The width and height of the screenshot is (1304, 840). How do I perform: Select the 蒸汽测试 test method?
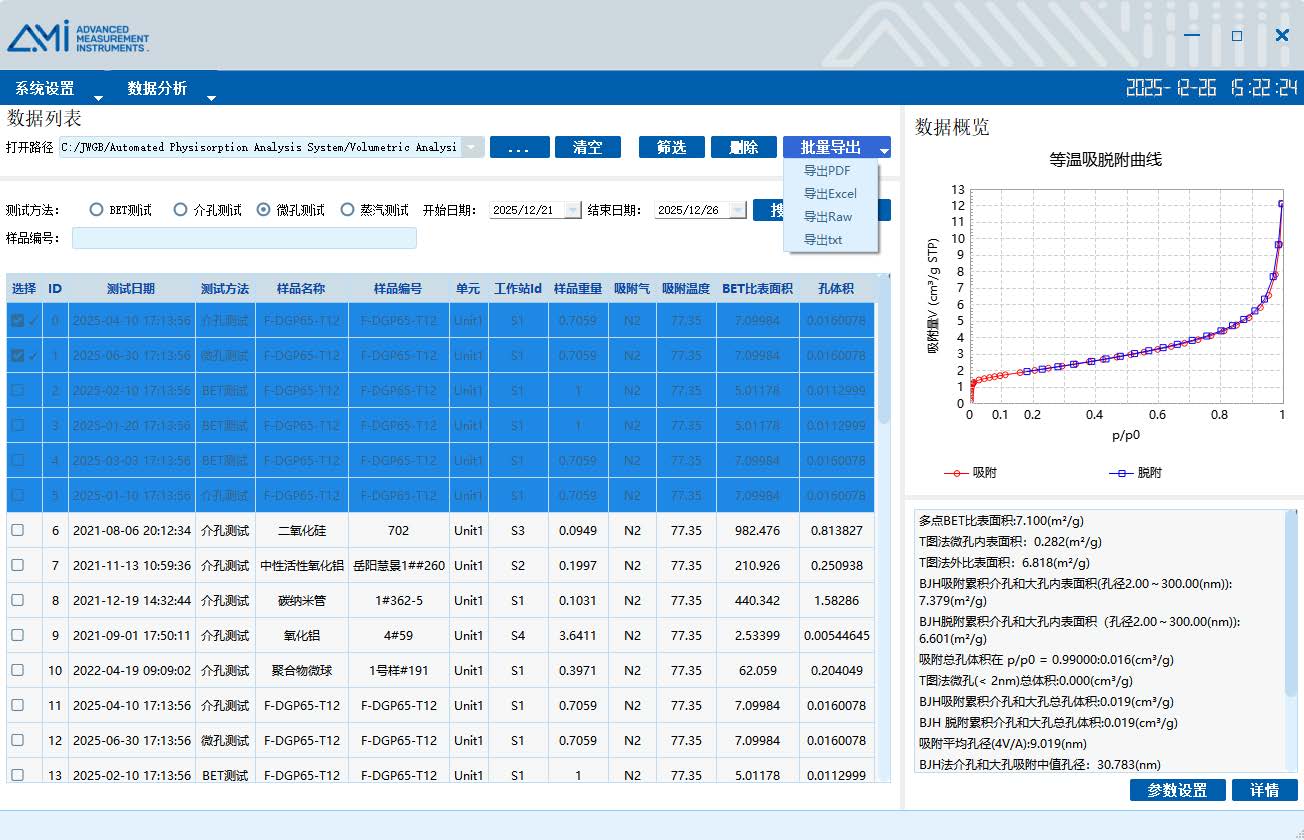click(348, 210)
